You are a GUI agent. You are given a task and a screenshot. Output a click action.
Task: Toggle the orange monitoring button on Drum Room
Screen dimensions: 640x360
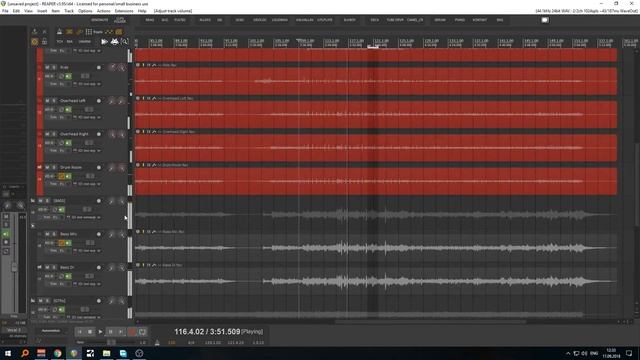click(x=62, y=176)
